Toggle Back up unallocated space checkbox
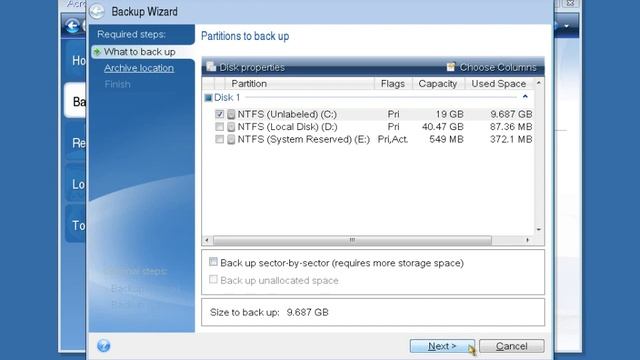The image size is (640, 360). pos(213,280)
